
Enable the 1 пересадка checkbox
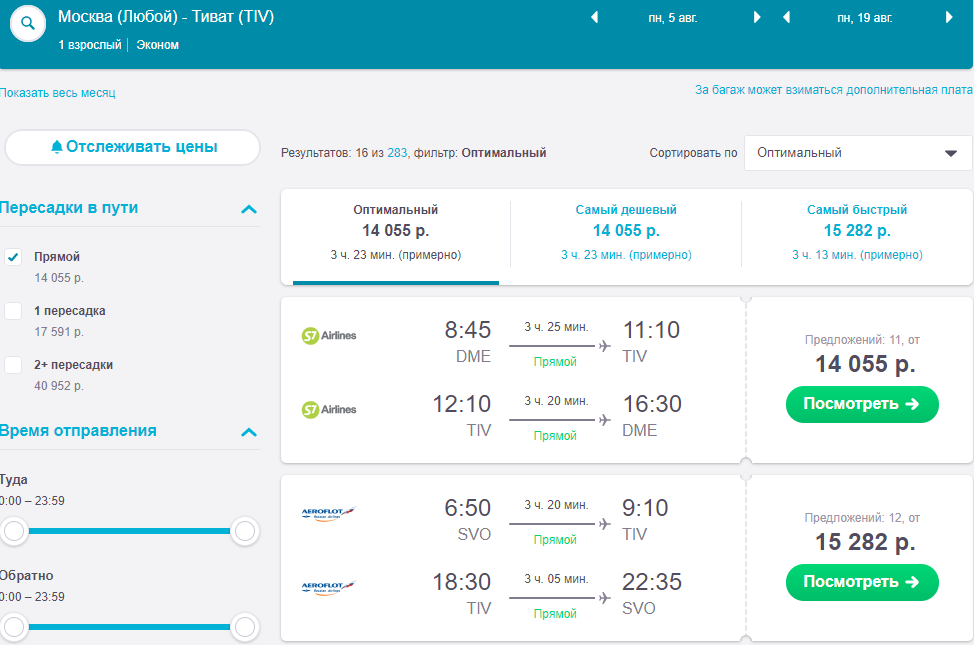point(13,311)
